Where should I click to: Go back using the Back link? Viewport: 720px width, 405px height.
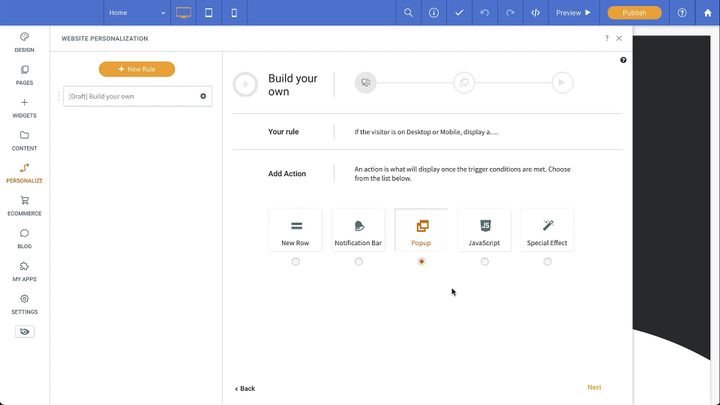coord(245,388)
